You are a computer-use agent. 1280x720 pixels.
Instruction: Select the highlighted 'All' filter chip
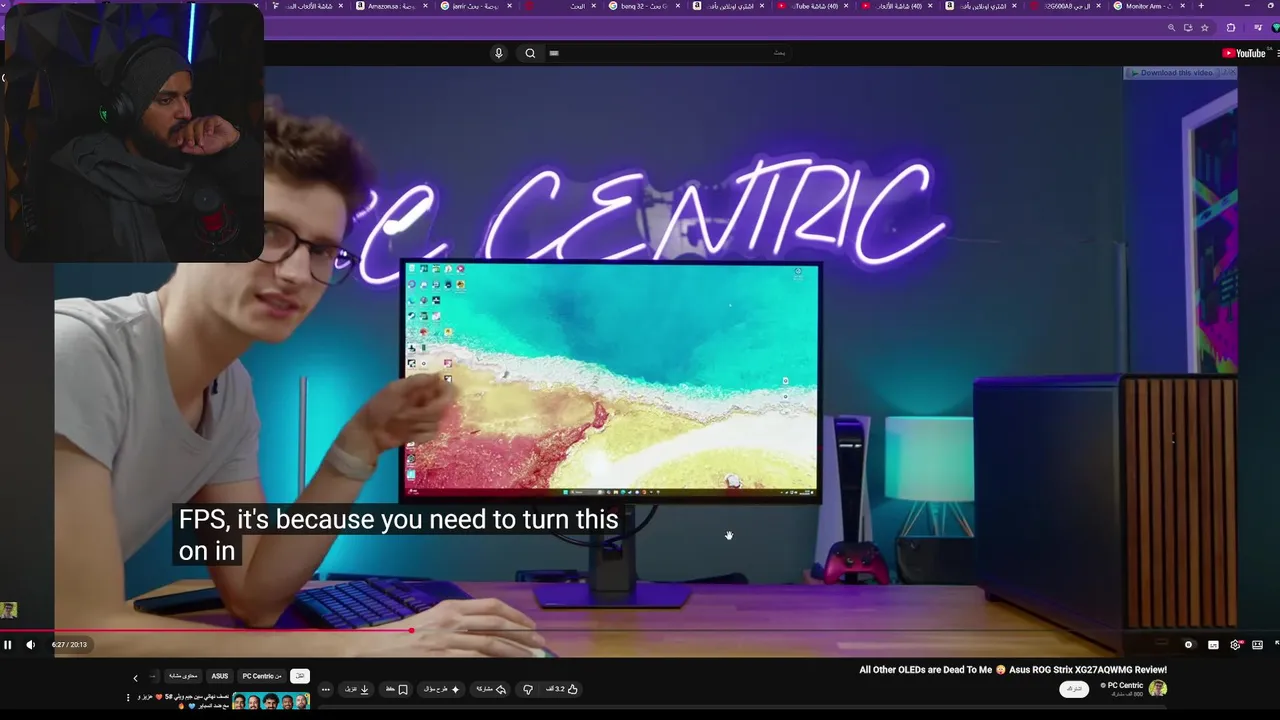coord(300,676)
